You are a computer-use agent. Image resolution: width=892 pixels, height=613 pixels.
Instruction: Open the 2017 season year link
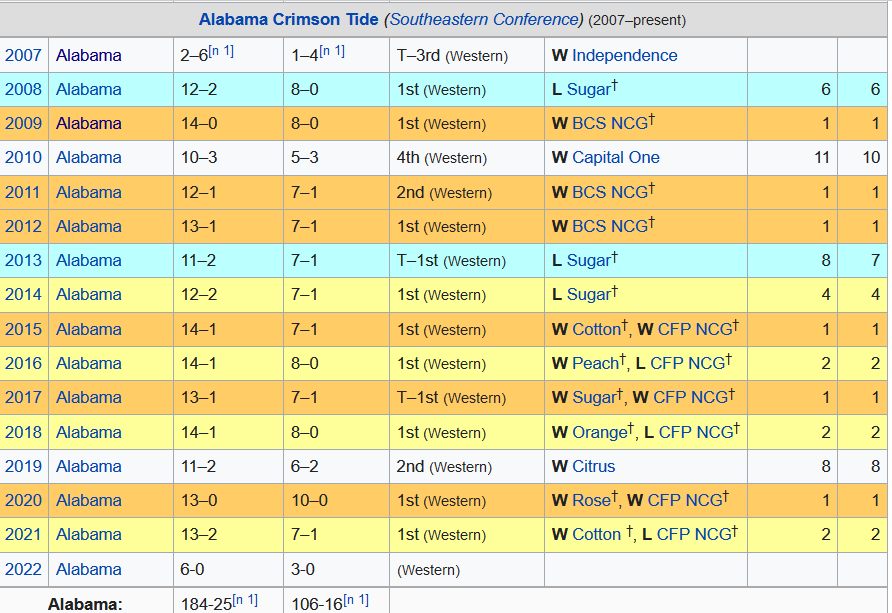point(23,397)
